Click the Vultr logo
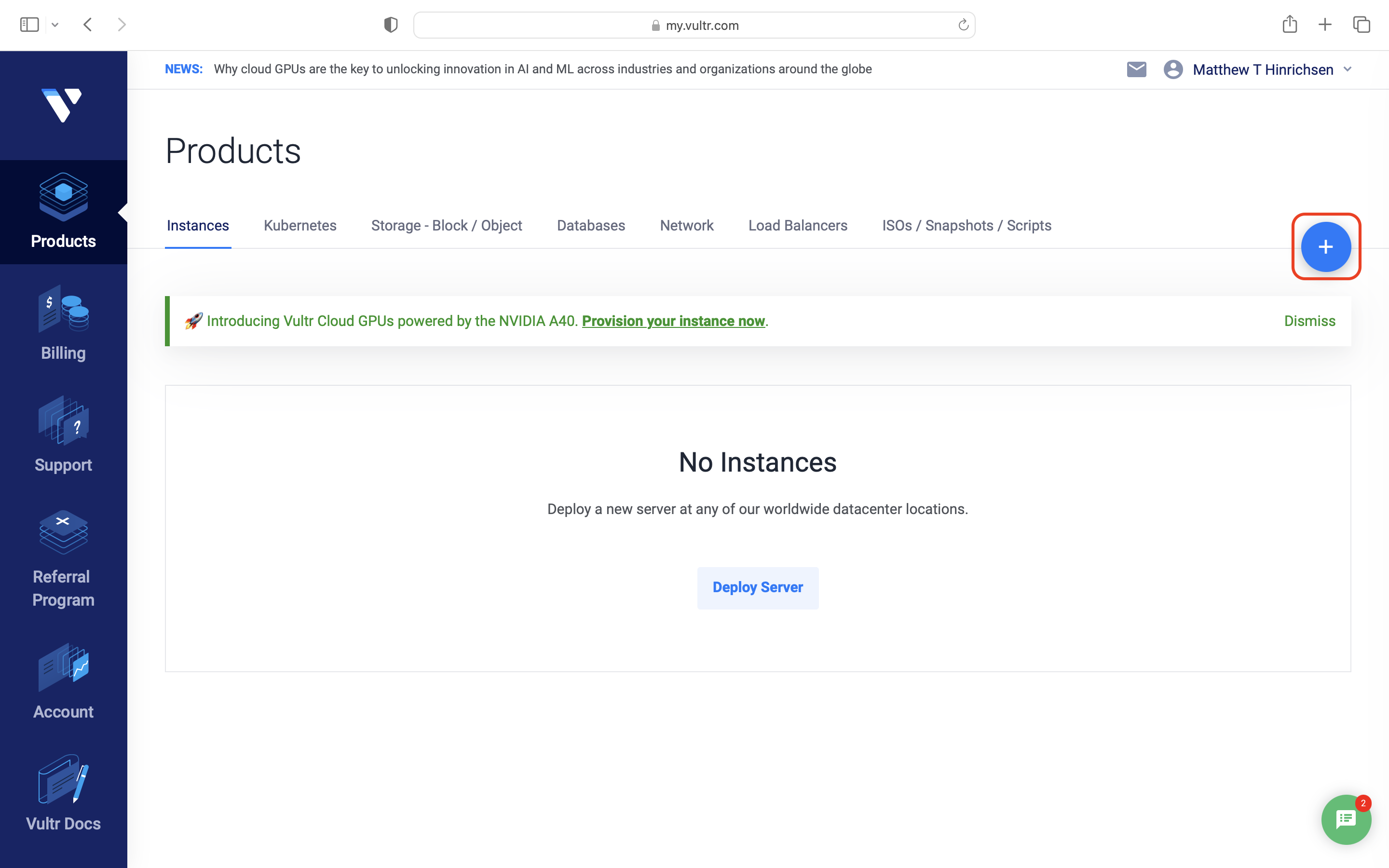This screenshot has width=1389, height=868. tap(62, 105)
